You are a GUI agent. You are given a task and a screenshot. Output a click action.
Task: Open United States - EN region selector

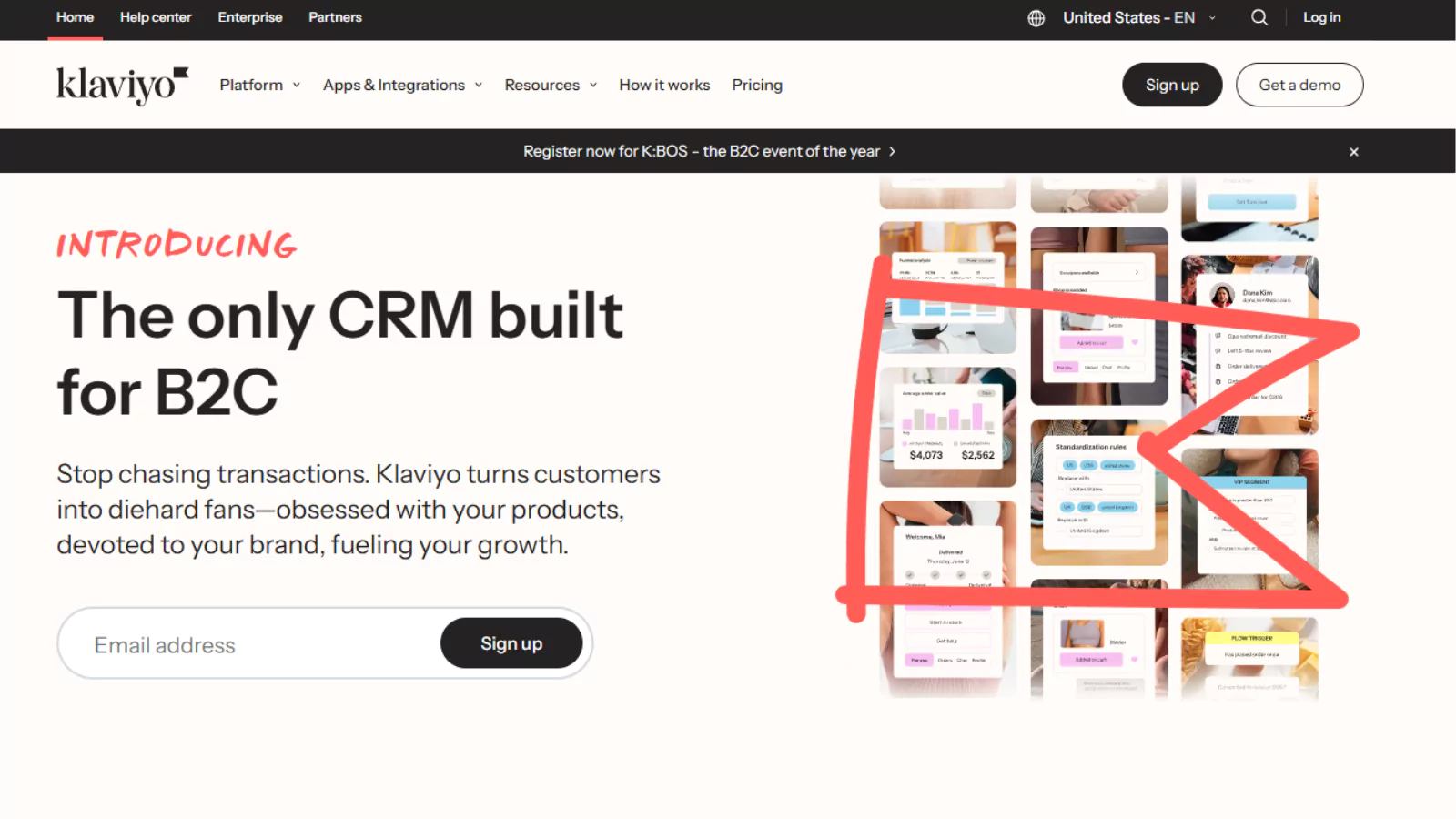point(1139,17)
